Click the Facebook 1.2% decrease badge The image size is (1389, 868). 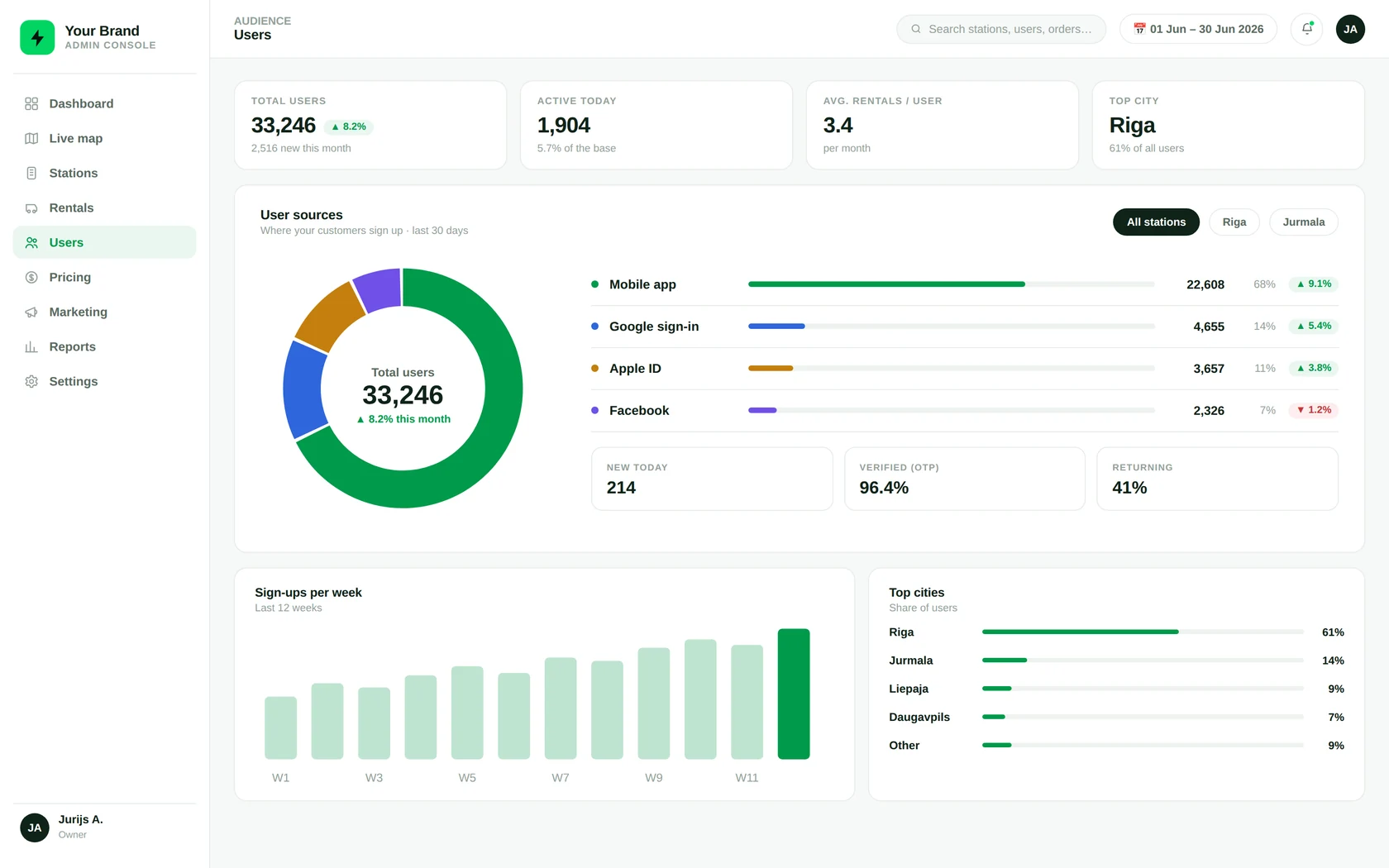coord(1314,410)
